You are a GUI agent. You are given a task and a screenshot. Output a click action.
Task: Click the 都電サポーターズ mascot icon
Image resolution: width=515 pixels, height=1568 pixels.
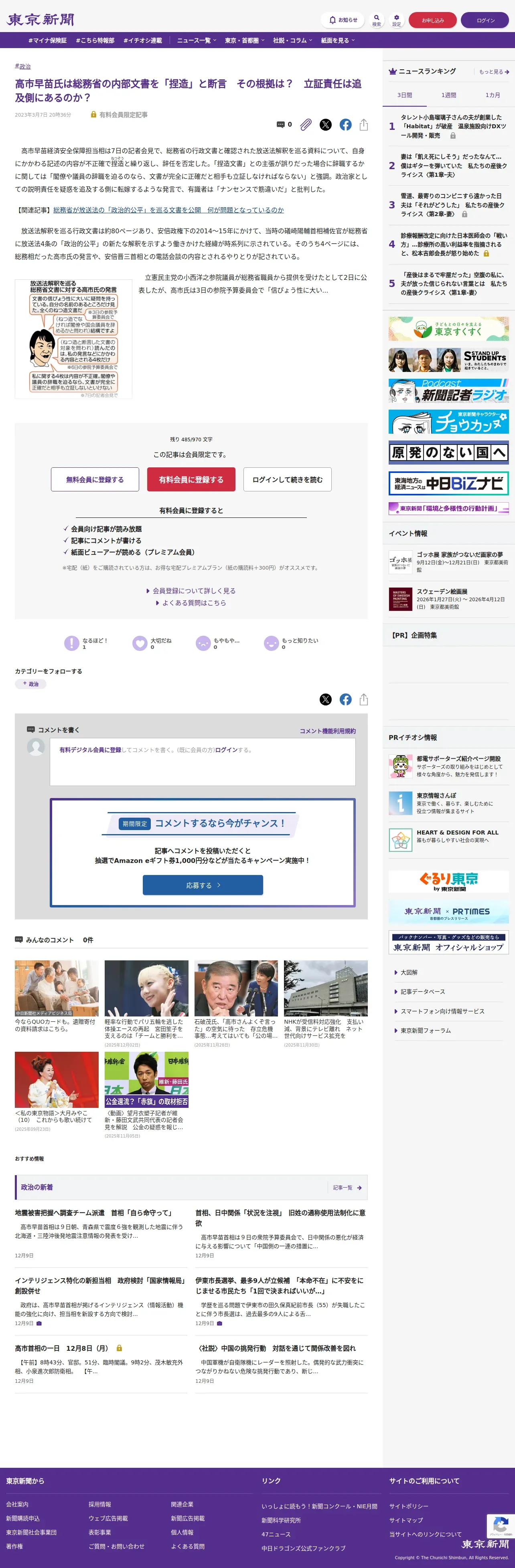pyautogui.click(x=400, y=766)
